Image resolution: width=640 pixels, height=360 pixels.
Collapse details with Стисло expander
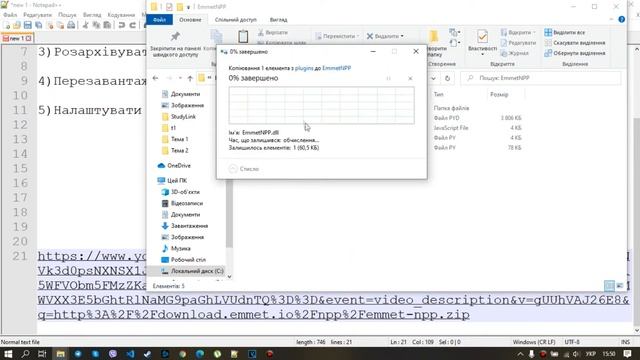(x=244, y=169)
